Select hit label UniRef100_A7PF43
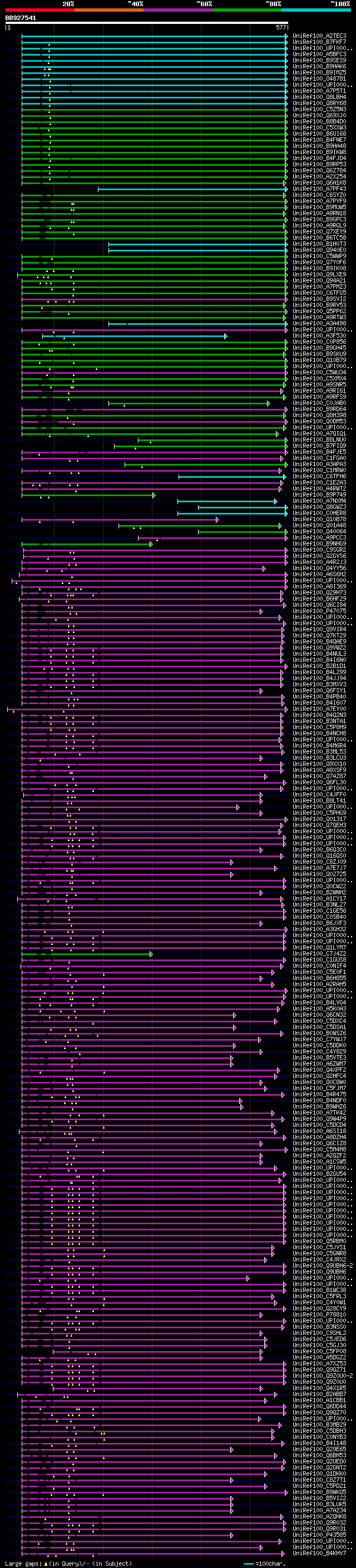Image resolution: width=356 pixels, height=1568 pixels. pyautogui.click(x=319, y=189)
